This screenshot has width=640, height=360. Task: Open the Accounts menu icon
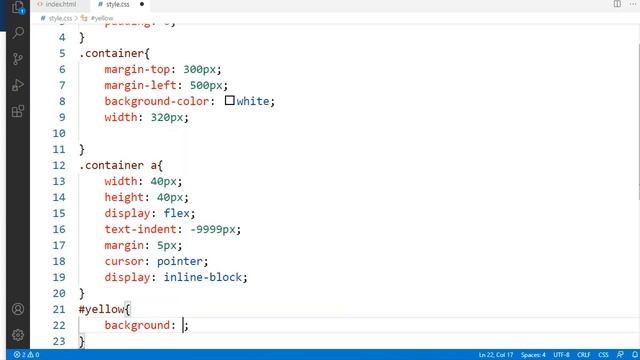click(18, 309)
